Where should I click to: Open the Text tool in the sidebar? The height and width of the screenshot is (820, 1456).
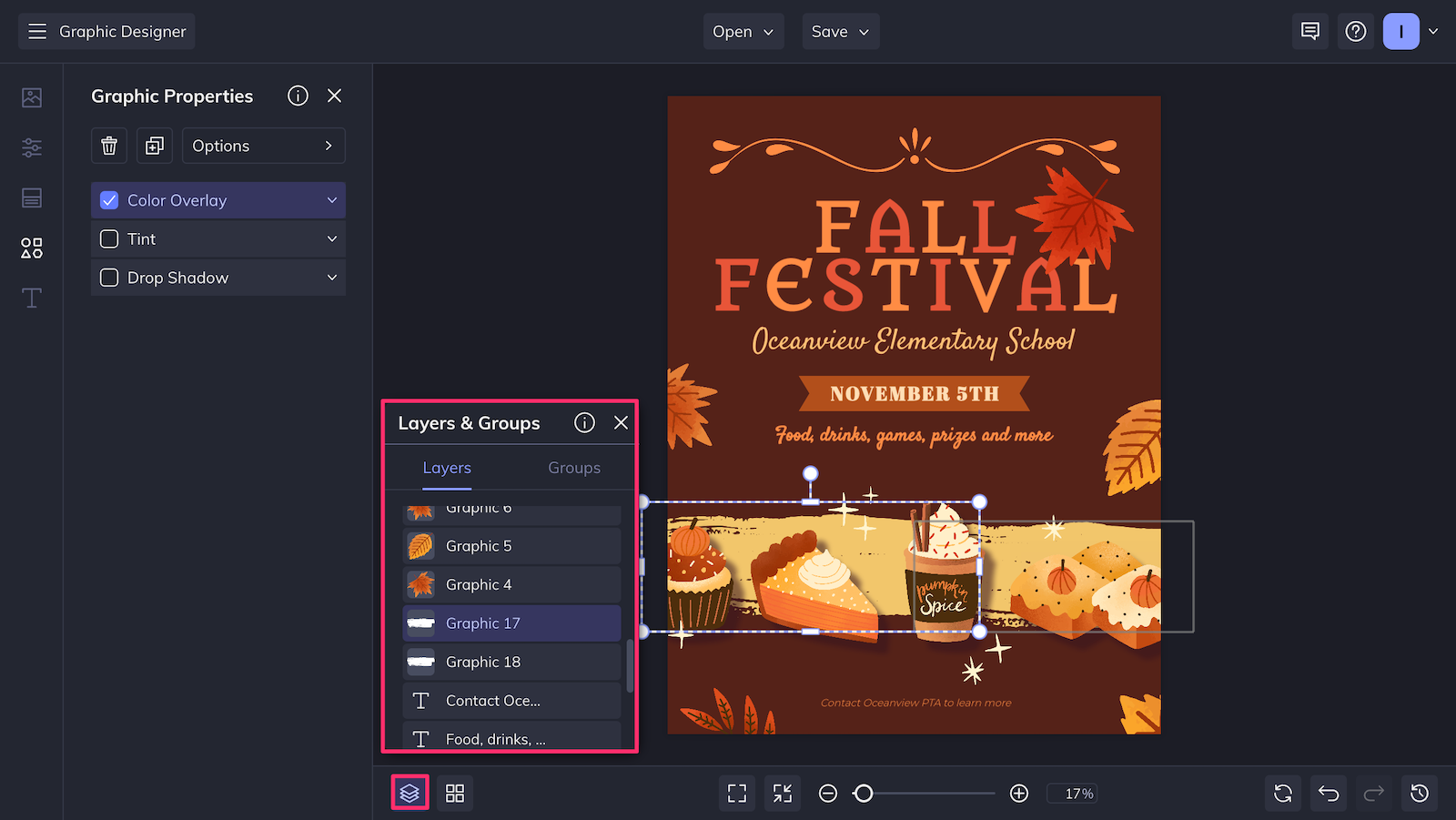click(31, 298)
